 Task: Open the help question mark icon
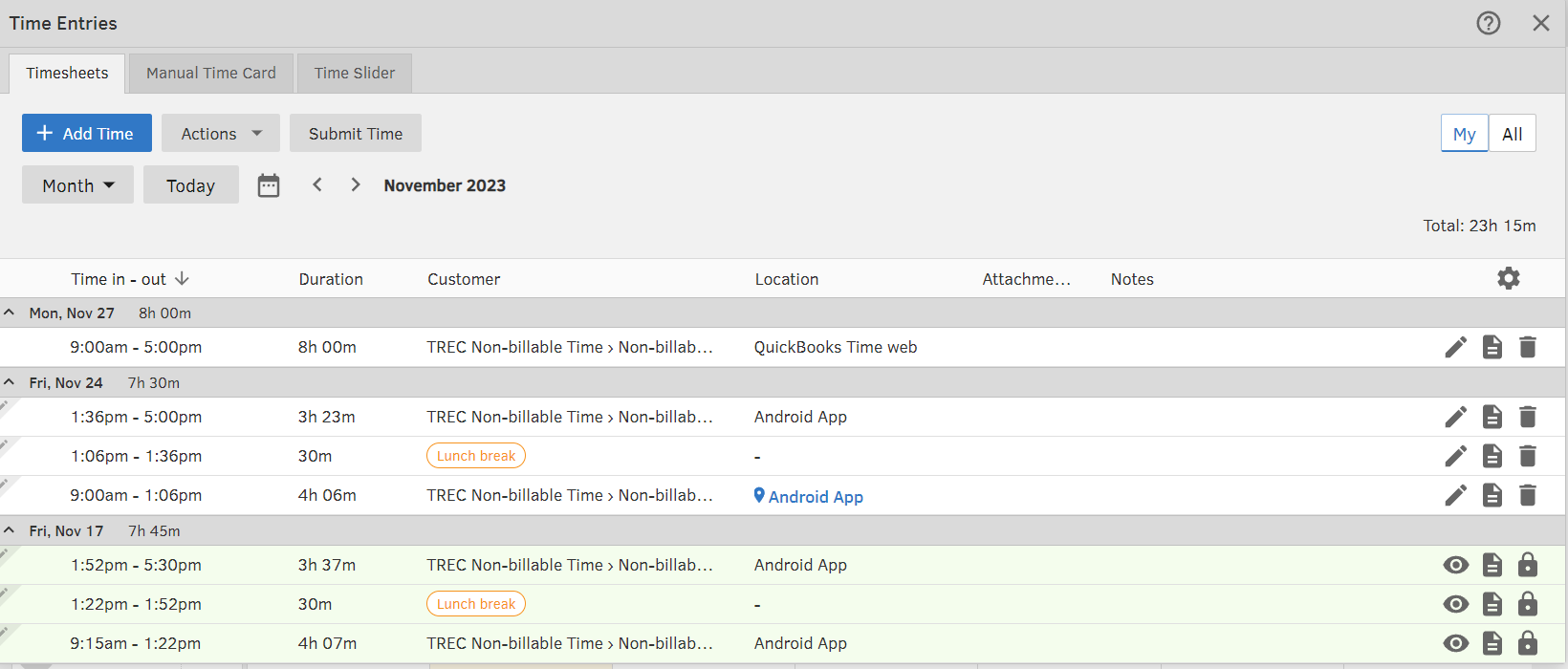[1488, 23]
